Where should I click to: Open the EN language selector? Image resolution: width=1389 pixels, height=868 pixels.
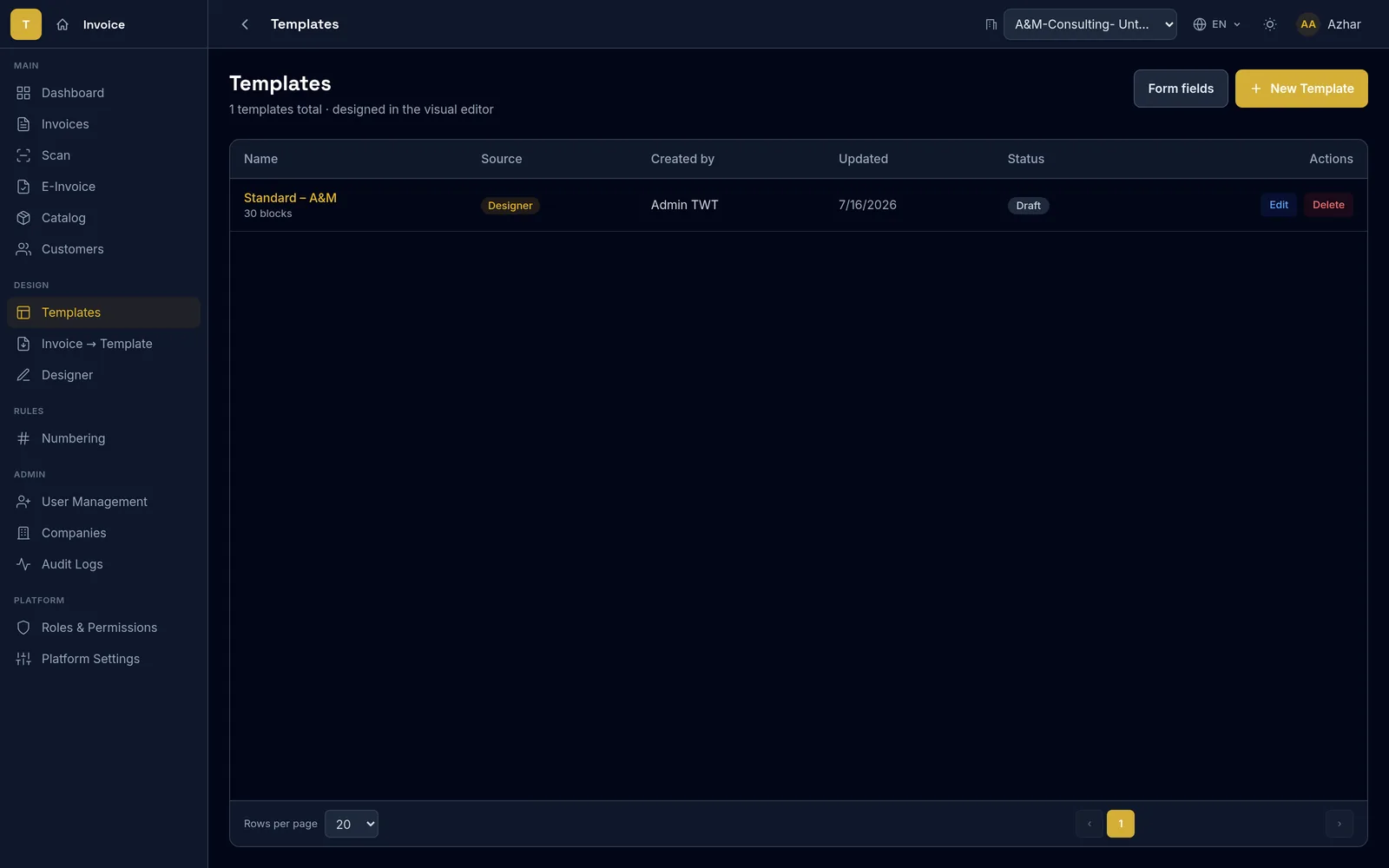coord(1217,24)
